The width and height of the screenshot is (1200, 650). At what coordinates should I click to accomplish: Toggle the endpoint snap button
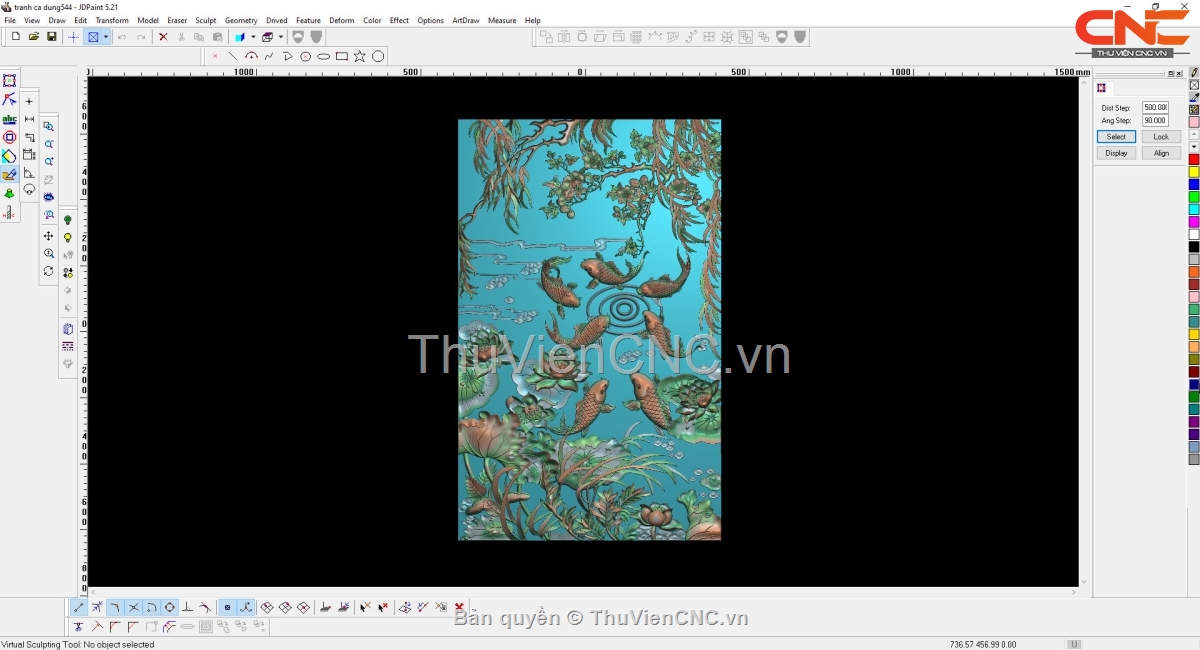(x=79, y=607)
